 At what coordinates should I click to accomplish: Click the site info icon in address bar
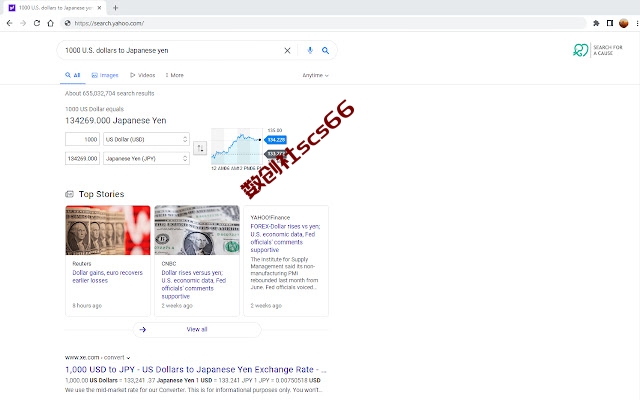tap(68, 23)
